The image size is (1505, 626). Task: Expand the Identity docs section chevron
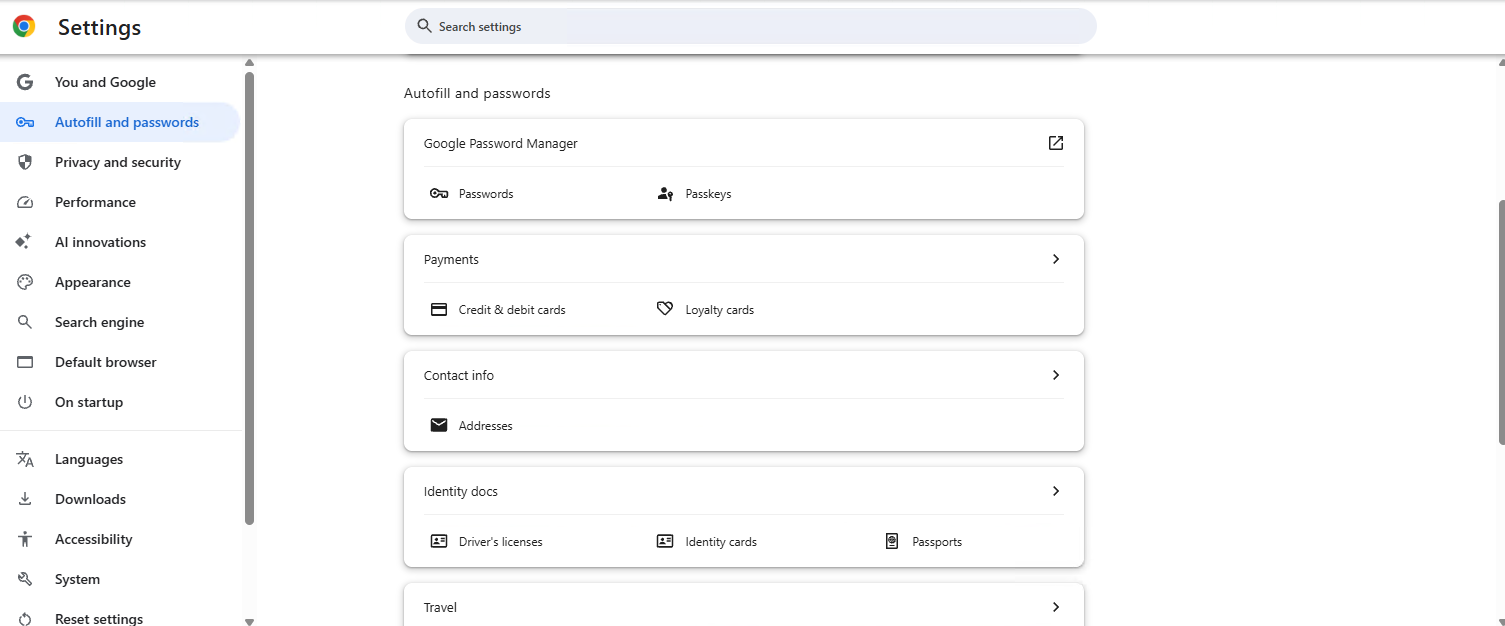click(x=1056, y=491)
